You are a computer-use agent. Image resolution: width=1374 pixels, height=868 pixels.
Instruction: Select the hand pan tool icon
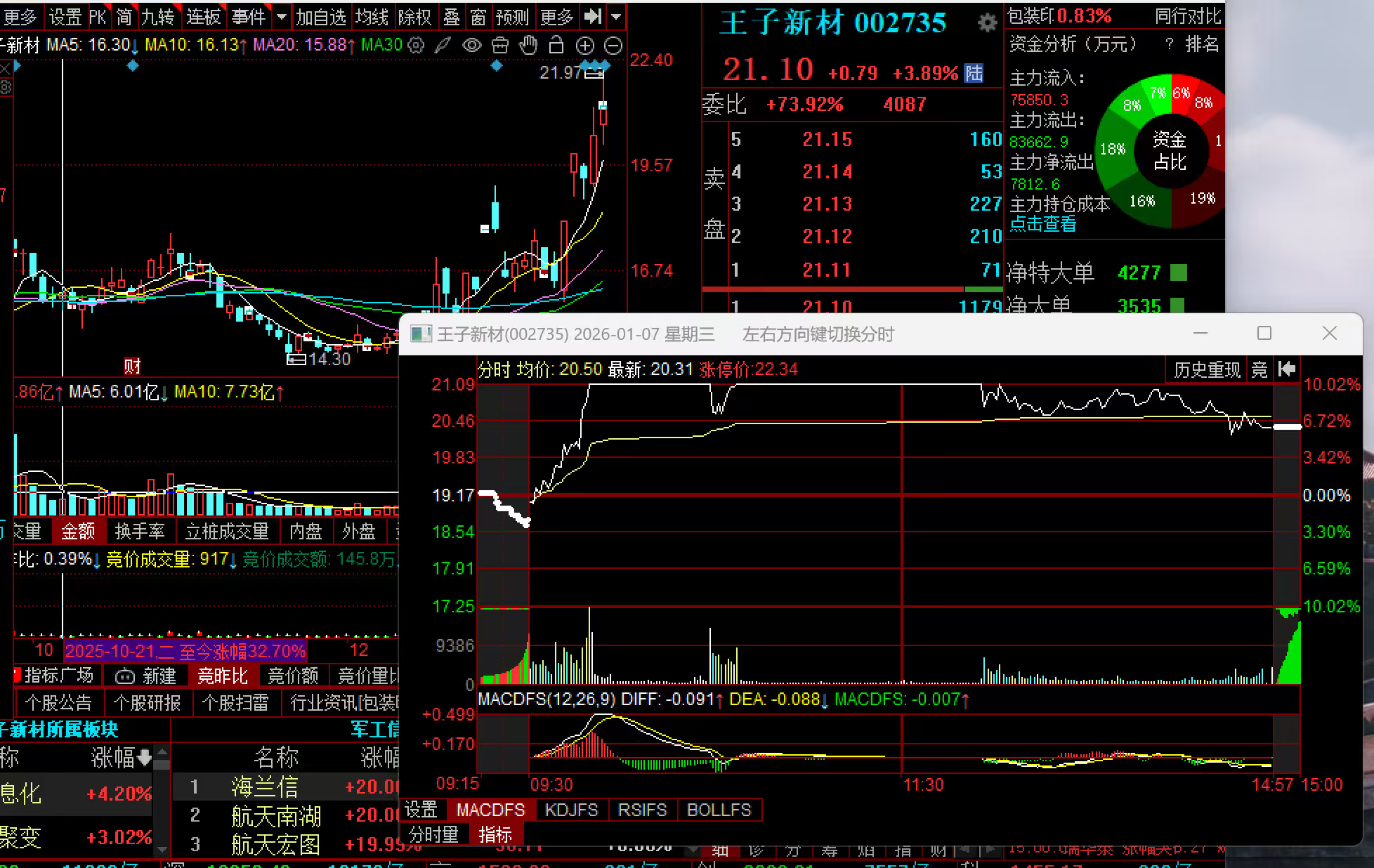click(528, 46)
